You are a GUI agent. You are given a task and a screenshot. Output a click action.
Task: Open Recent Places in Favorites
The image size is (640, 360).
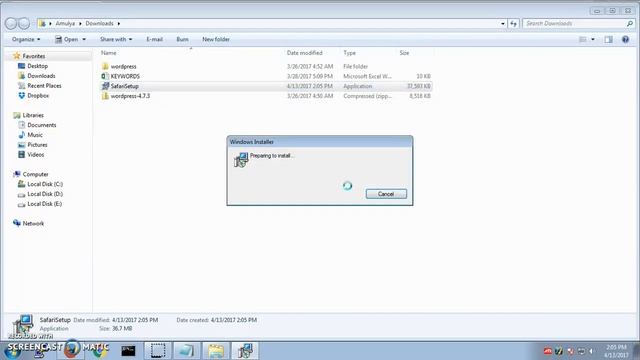[x=44, y=86]
